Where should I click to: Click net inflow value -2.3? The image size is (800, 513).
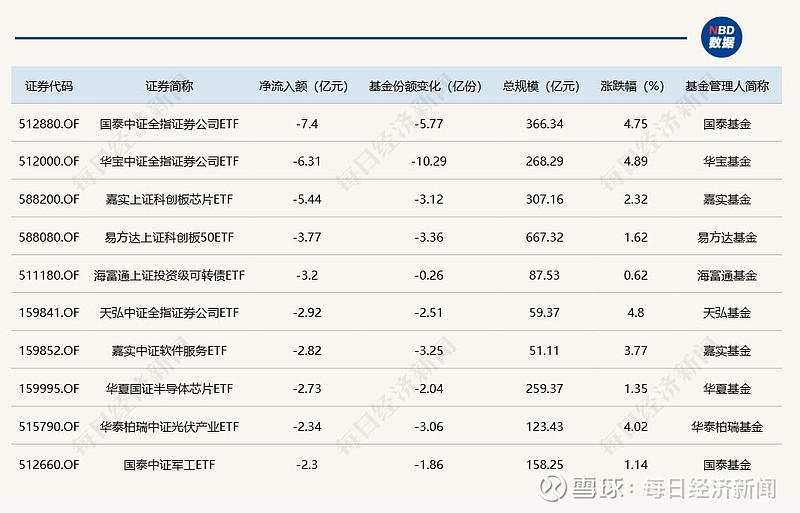[307, 465]
